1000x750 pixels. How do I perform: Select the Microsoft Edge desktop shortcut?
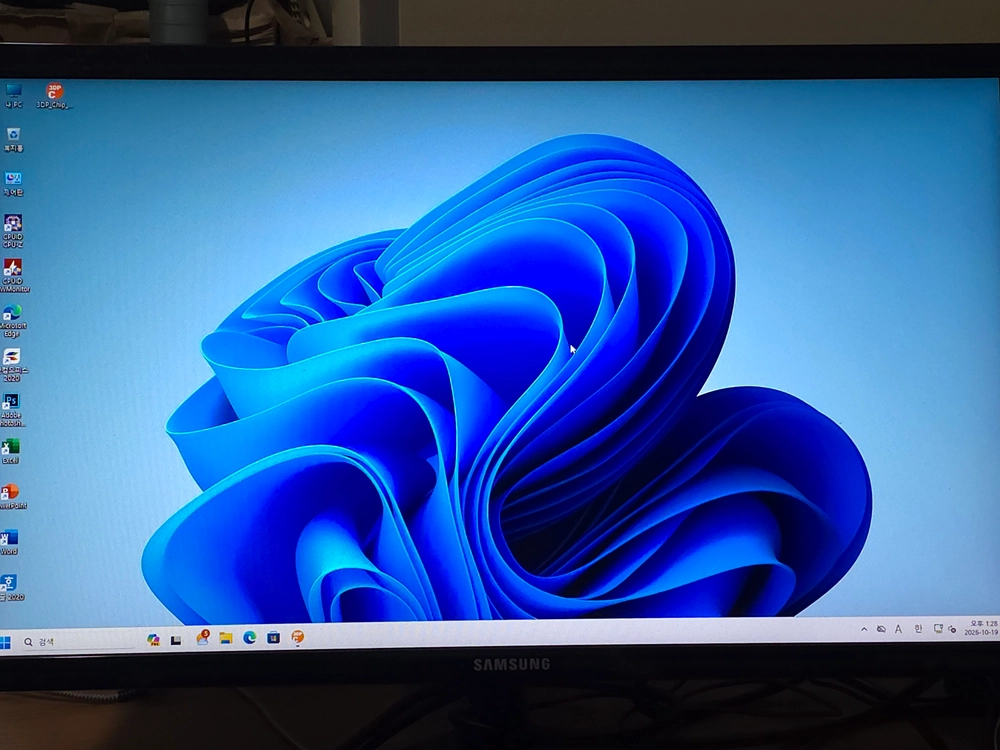click(x=12, y=320)
